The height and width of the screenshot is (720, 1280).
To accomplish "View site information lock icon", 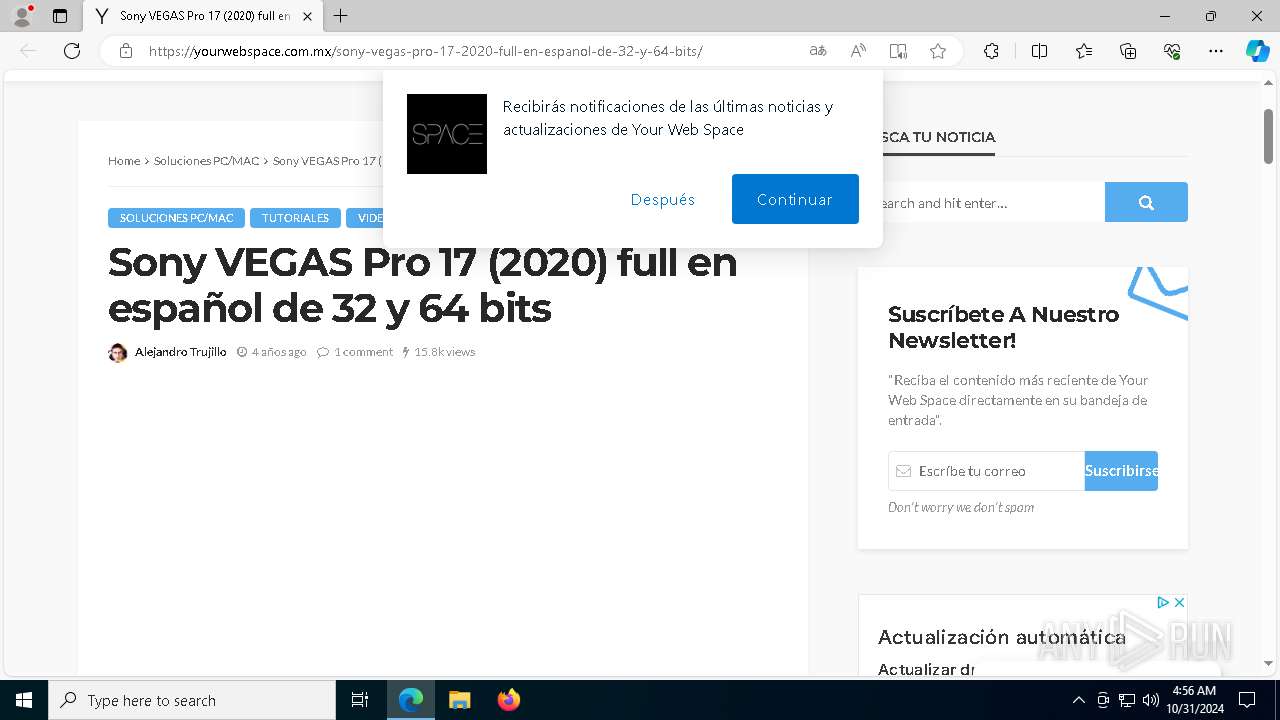I will click(126, 51).
